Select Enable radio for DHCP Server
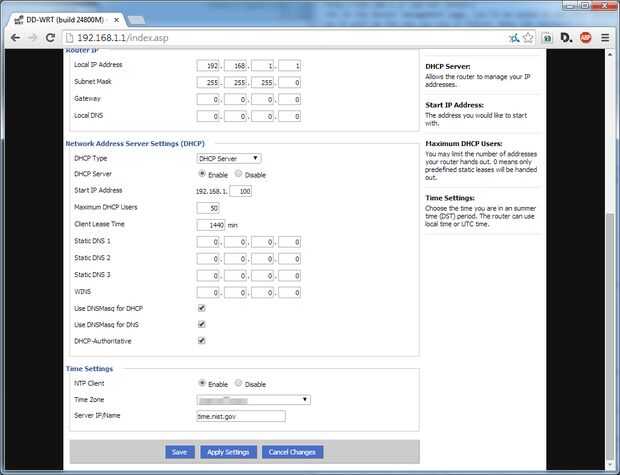This screenshot has width=620, height=475. point(202,174)
